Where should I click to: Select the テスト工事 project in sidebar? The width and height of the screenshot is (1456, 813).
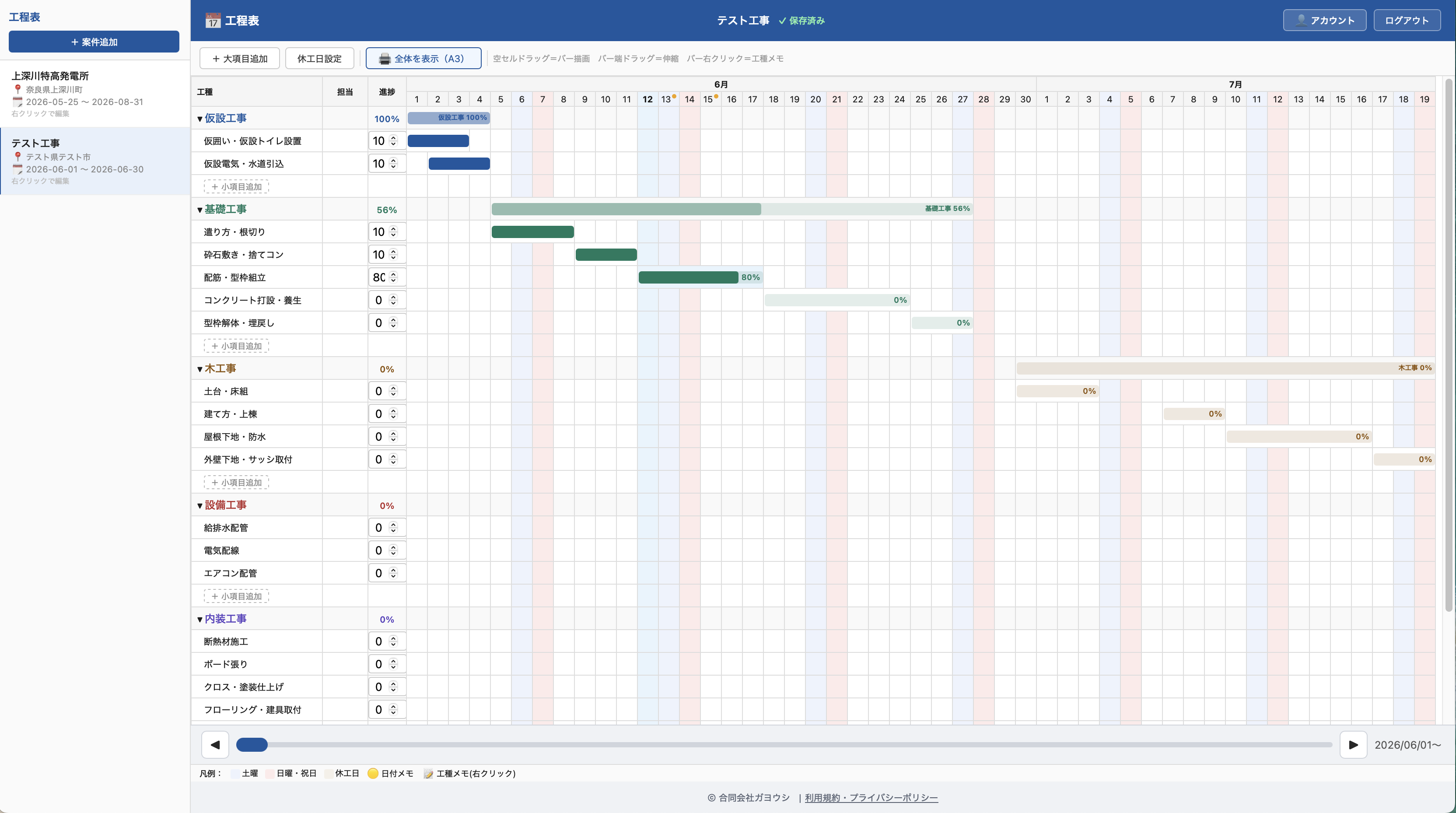tap(95, 161)
